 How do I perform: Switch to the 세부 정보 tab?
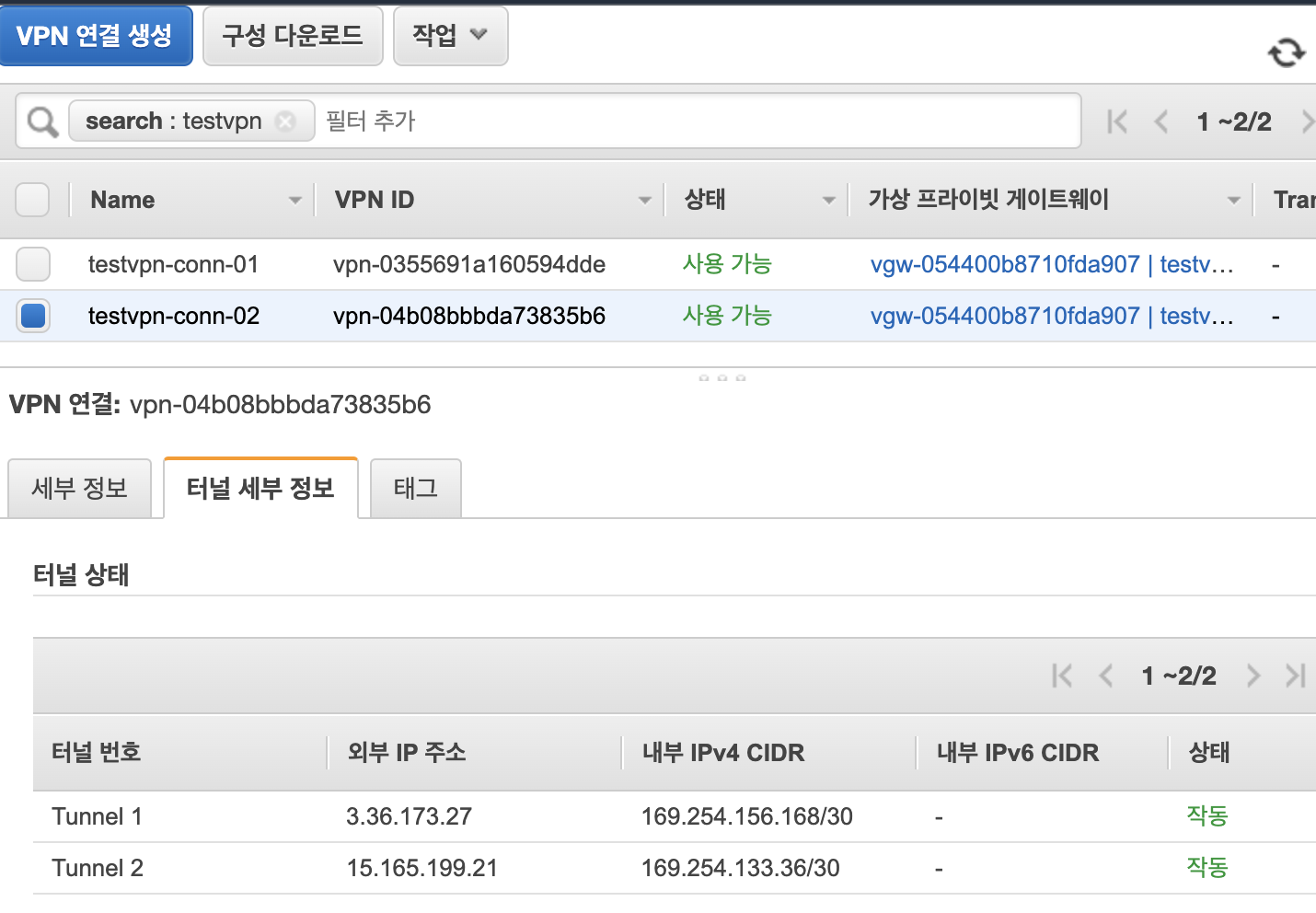click(x=79, y=488)
